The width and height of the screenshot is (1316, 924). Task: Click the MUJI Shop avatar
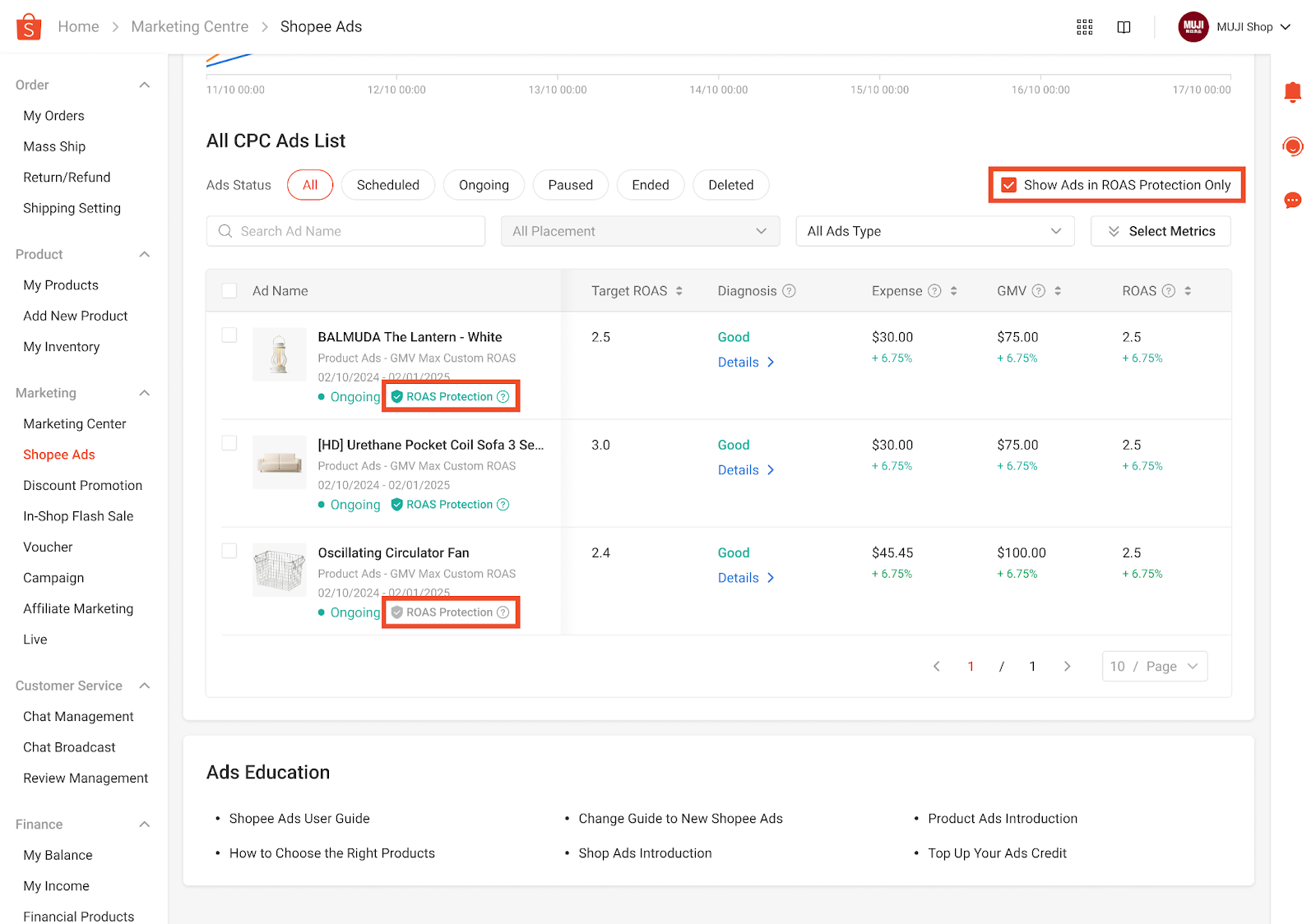pyautogui.click(x=1193, y=27)
